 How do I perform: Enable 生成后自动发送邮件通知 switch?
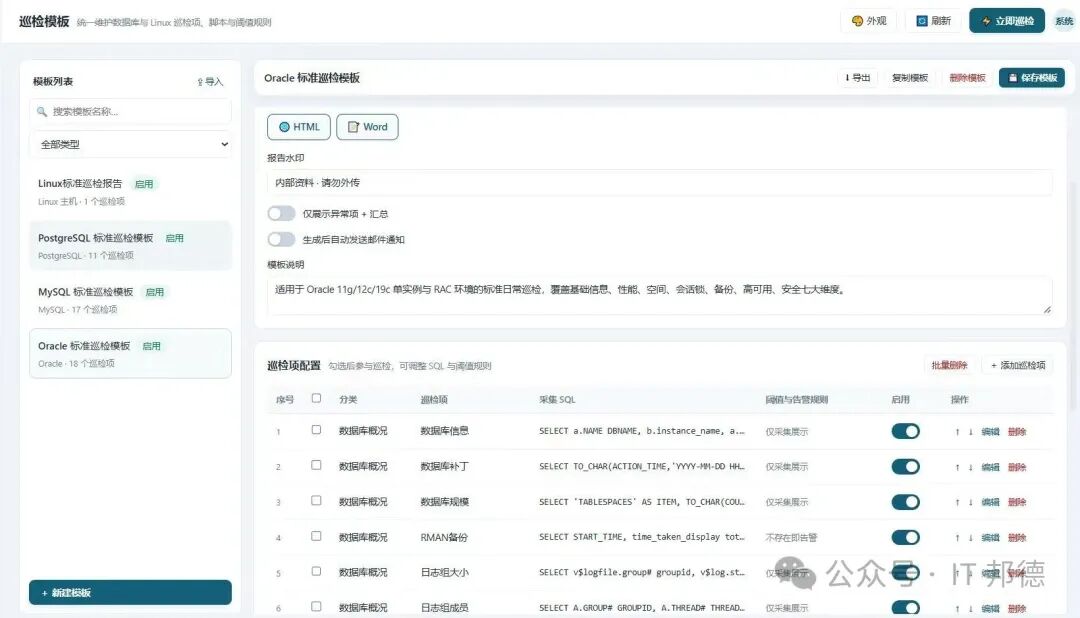pos(281,239)
